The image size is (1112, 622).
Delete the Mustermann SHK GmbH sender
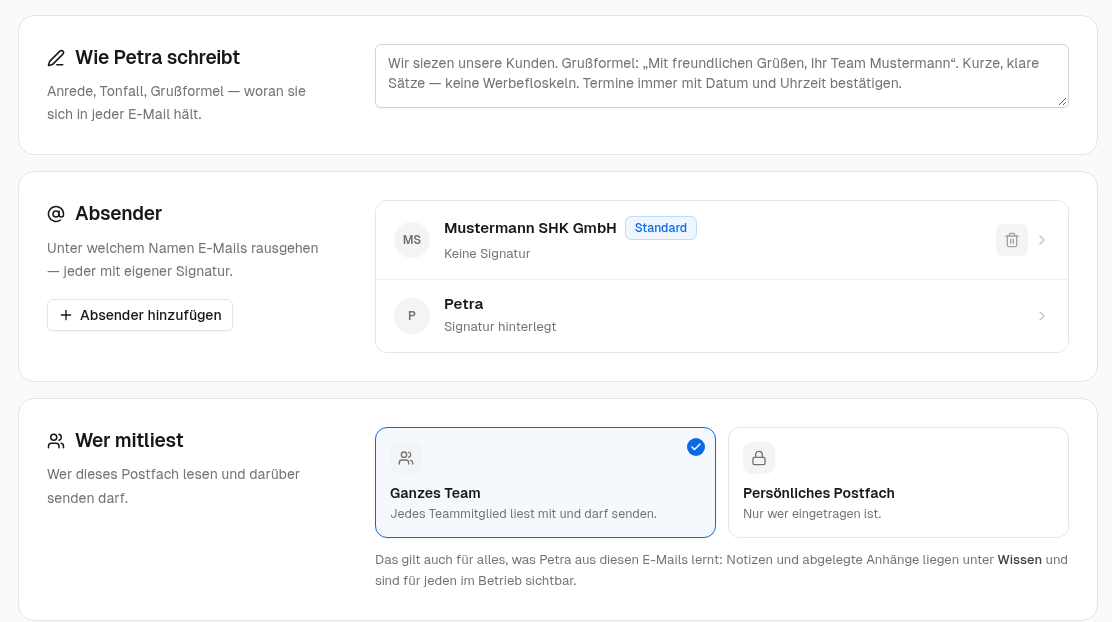1011,240
